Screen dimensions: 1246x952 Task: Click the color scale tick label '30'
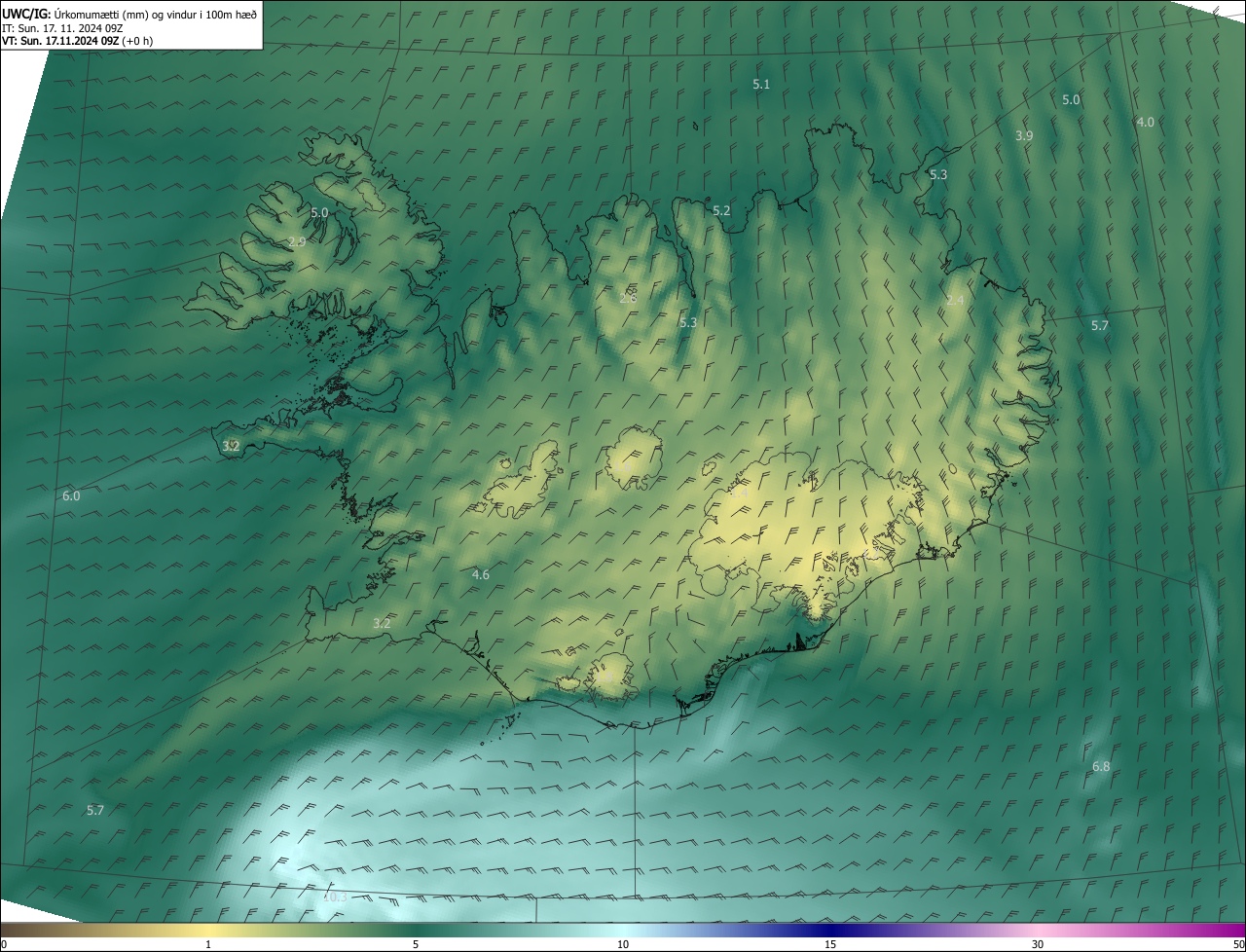point(1038,944)
